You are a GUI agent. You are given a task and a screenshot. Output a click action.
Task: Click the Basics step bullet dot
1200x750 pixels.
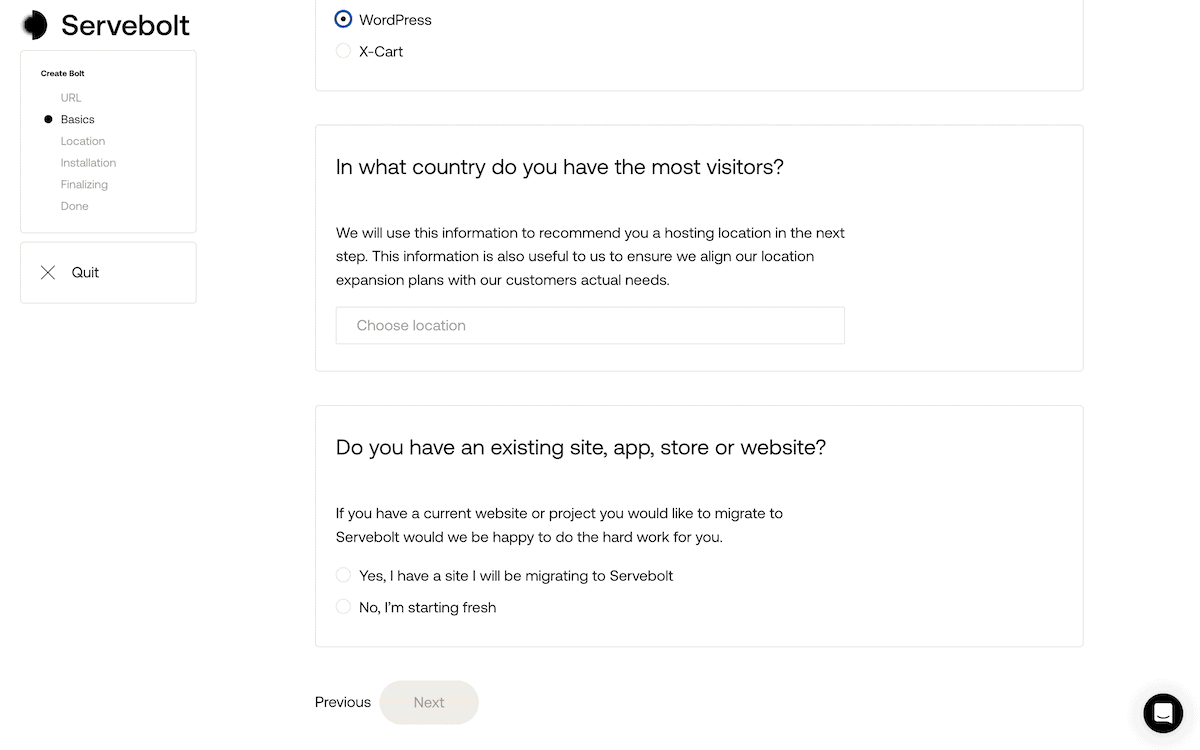point(48,119)
